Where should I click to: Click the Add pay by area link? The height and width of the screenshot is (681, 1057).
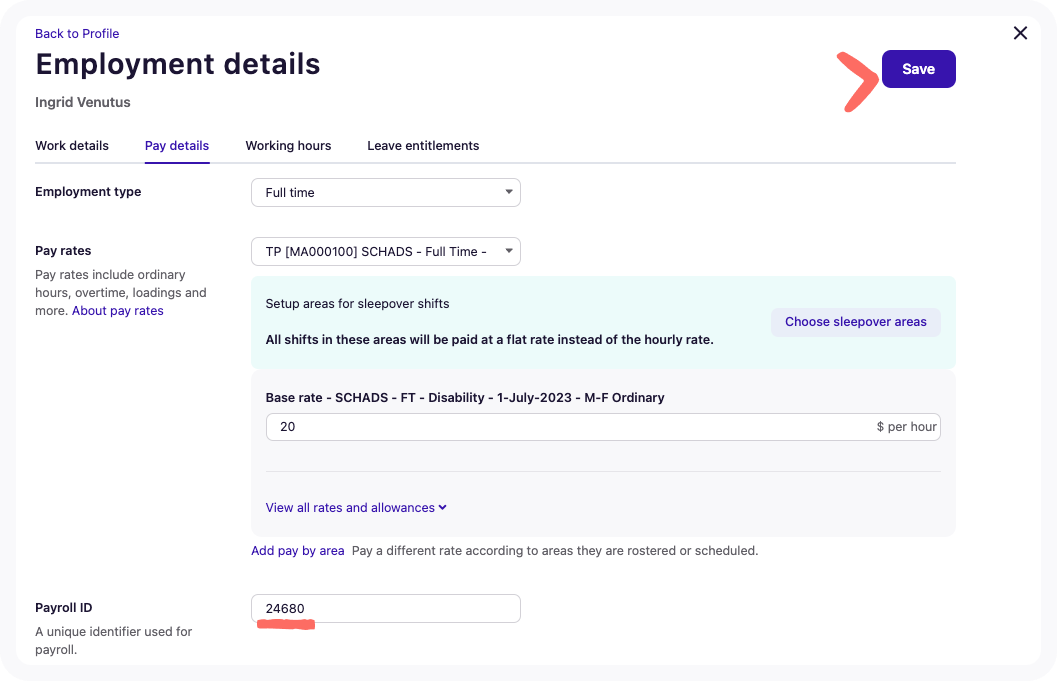click(x=298, y=551)
